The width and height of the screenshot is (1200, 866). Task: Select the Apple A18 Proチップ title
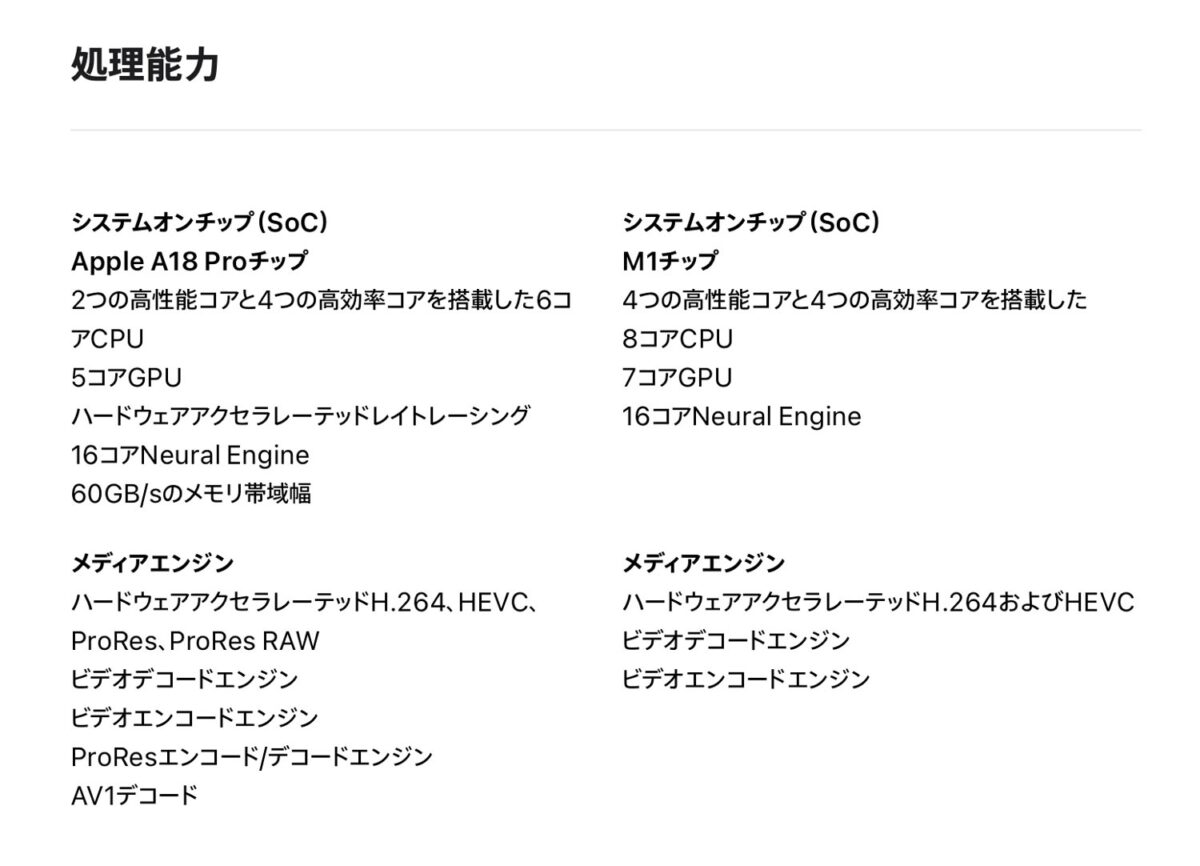[189, 261]
